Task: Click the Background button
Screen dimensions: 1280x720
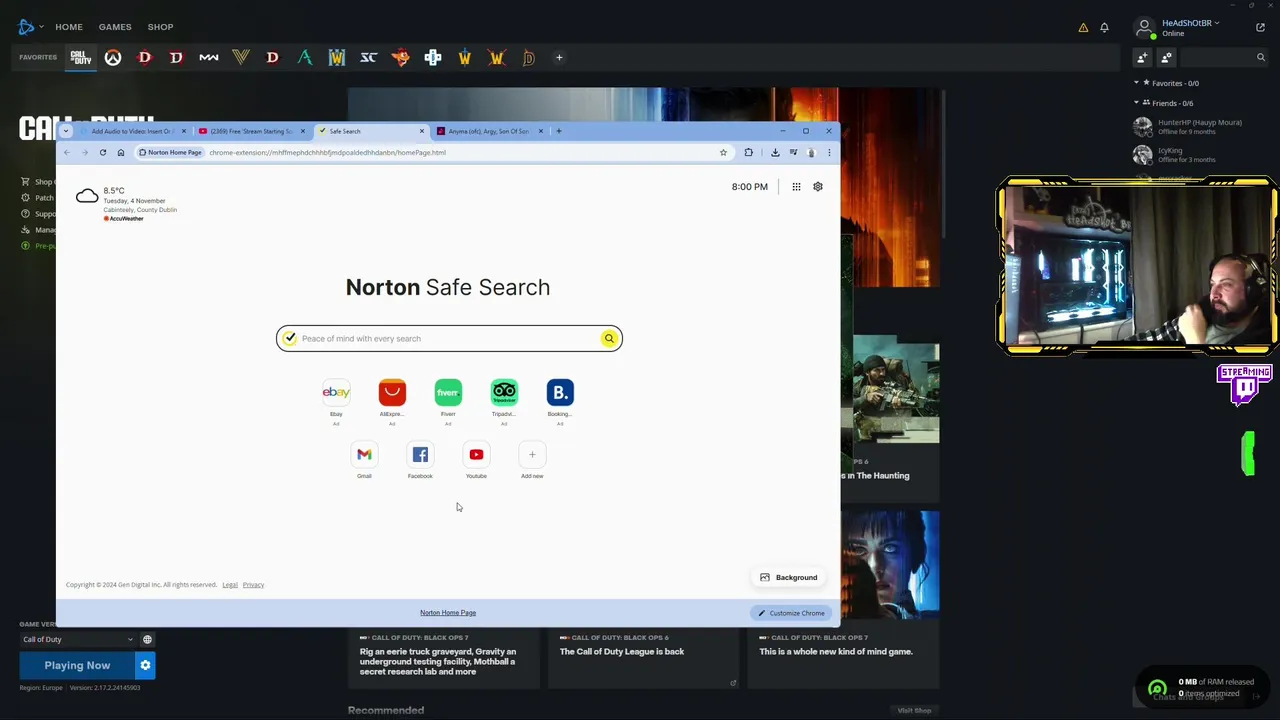Action: pos(789,578)
